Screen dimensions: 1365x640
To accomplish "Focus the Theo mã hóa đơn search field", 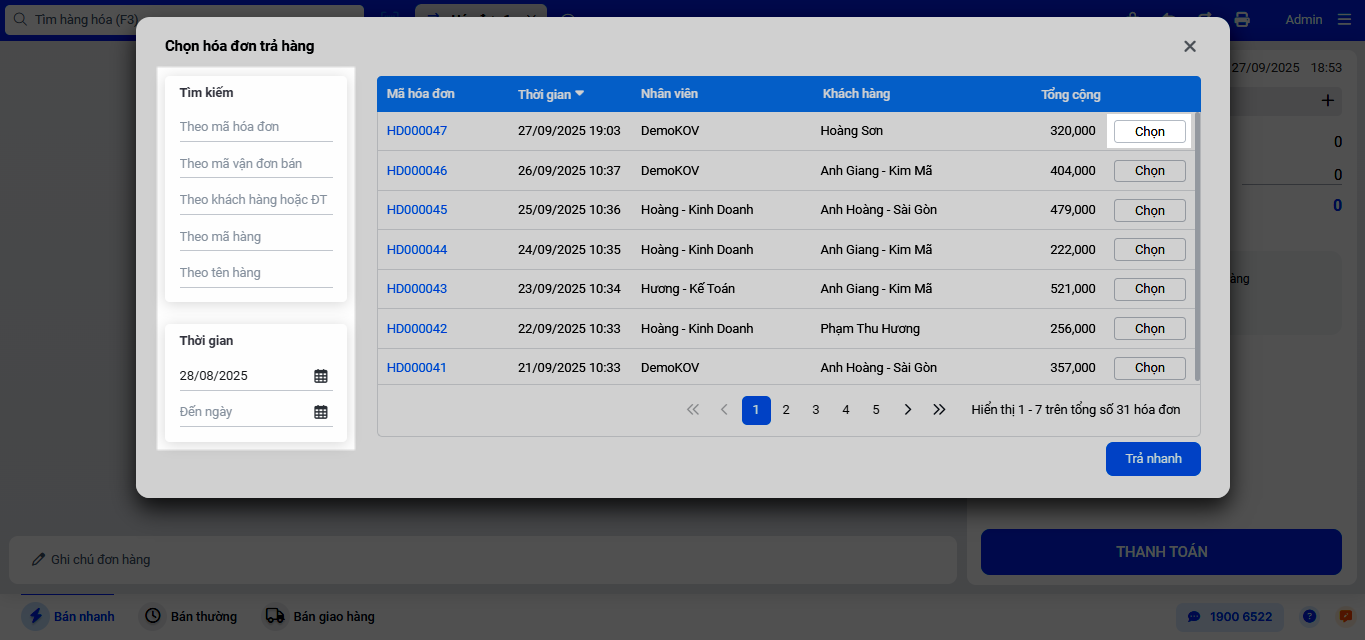I will [x=256, y=127].
